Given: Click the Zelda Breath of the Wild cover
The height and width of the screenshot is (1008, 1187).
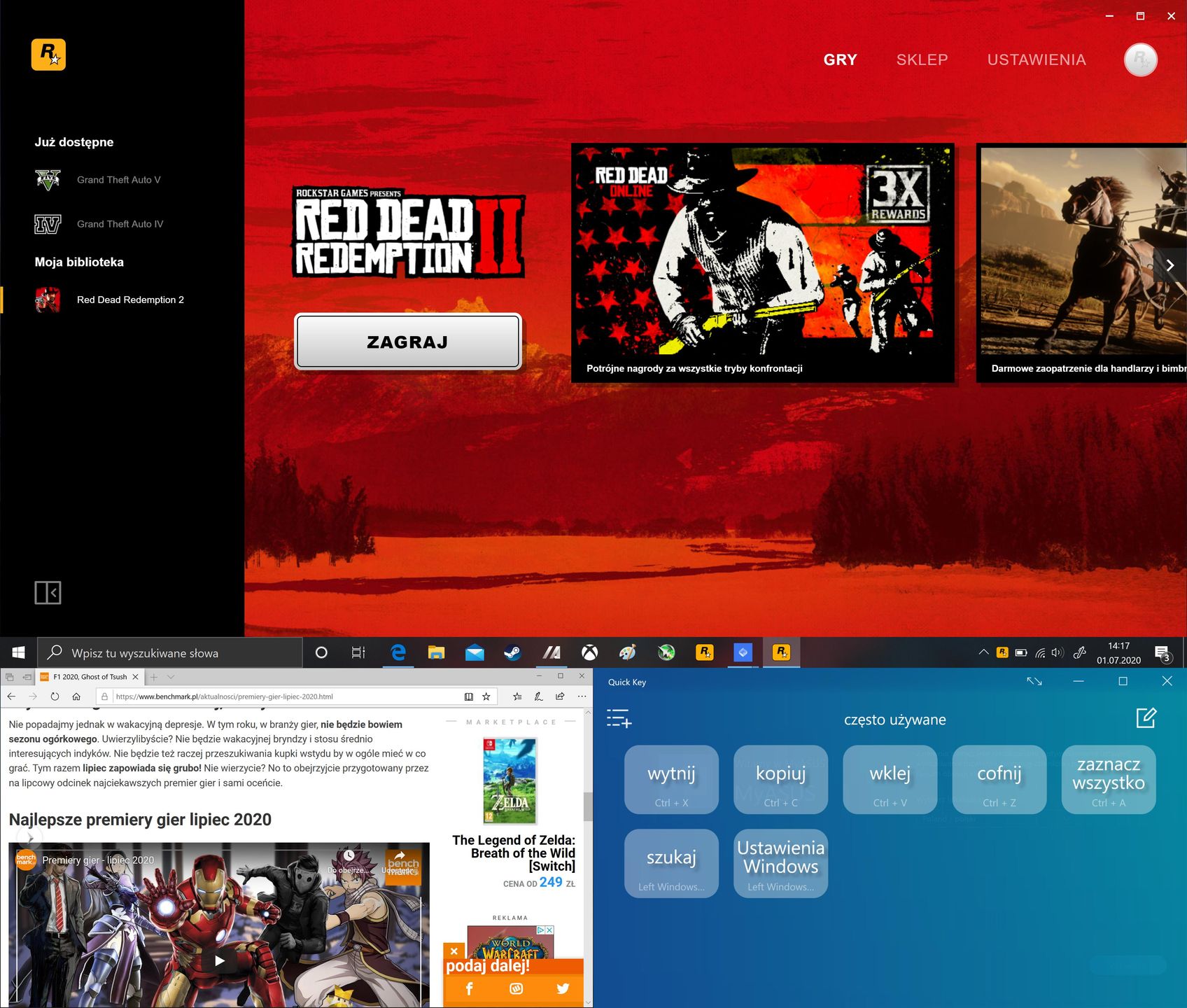Looking at the screenshot, I should coord(510,781).
